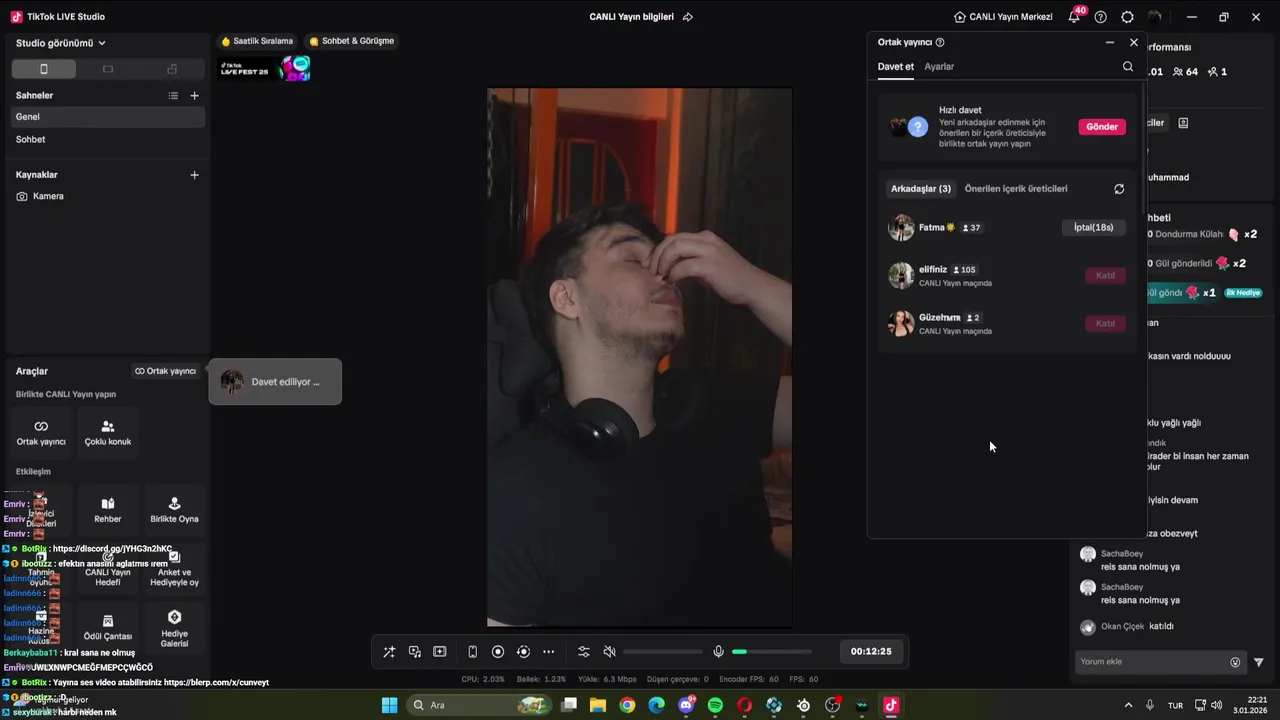1280x720 pixels.
Task: Click Ortak yayıncı link in Araçlar header
Action: 166,371
